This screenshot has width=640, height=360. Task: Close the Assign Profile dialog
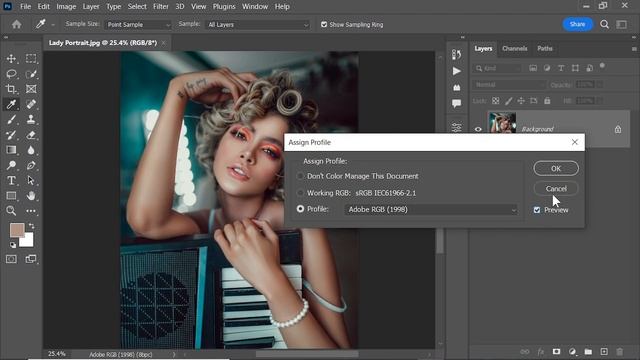[575, 142]
